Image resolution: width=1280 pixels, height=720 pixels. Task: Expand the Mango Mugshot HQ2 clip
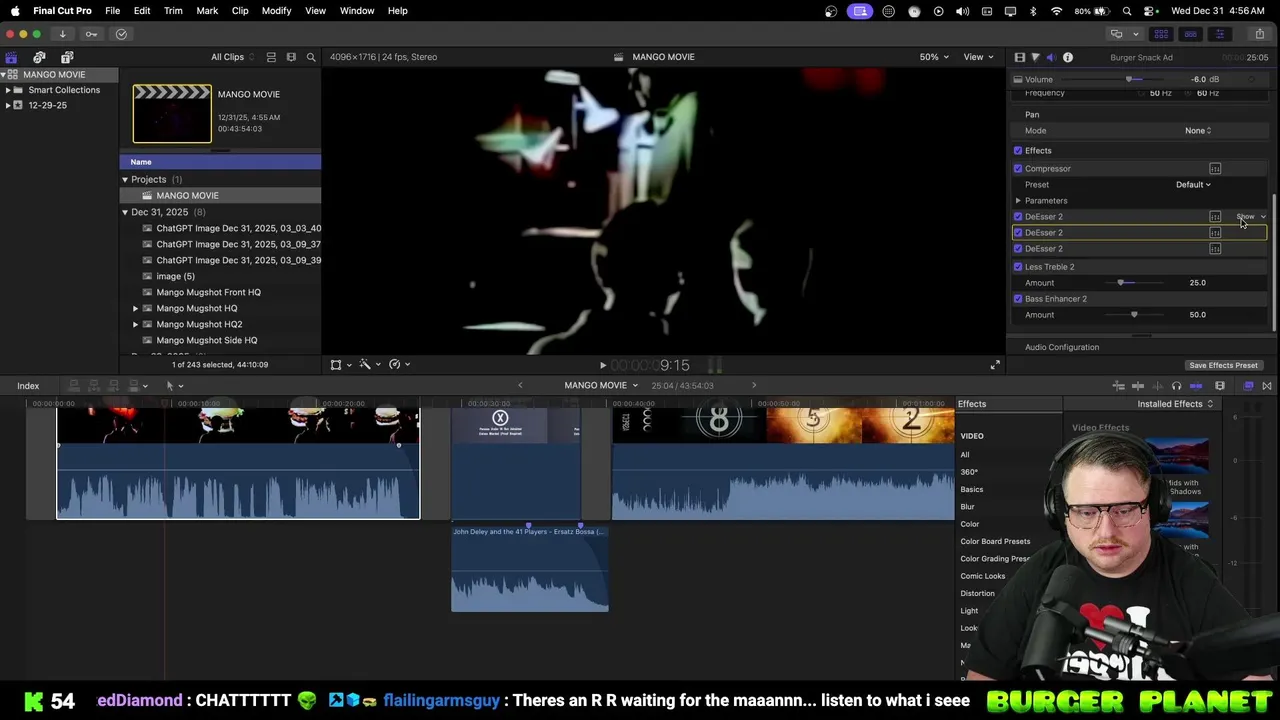[136, 324]
